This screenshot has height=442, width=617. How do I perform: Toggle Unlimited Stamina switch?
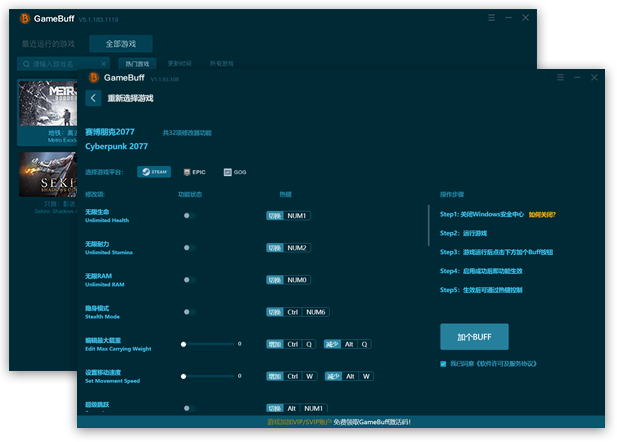[x=189, y=248]
